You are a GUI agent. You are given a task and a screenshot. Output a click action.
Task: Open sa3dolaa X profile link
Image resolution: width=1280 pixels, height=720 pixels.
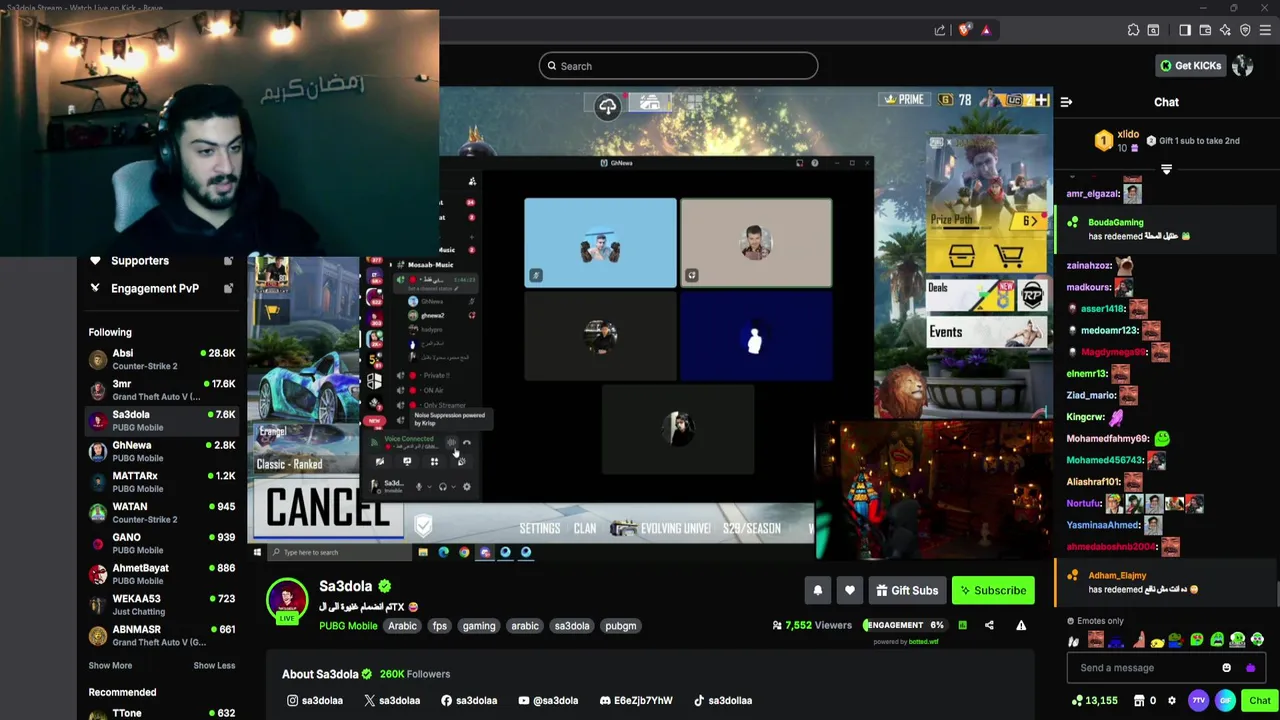[392, 700]
